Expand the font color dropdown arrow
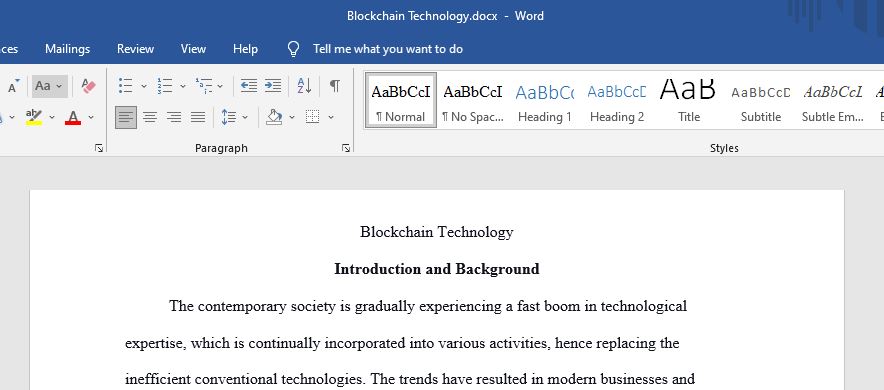Screen dimensions: 884x390 [90, 117]
